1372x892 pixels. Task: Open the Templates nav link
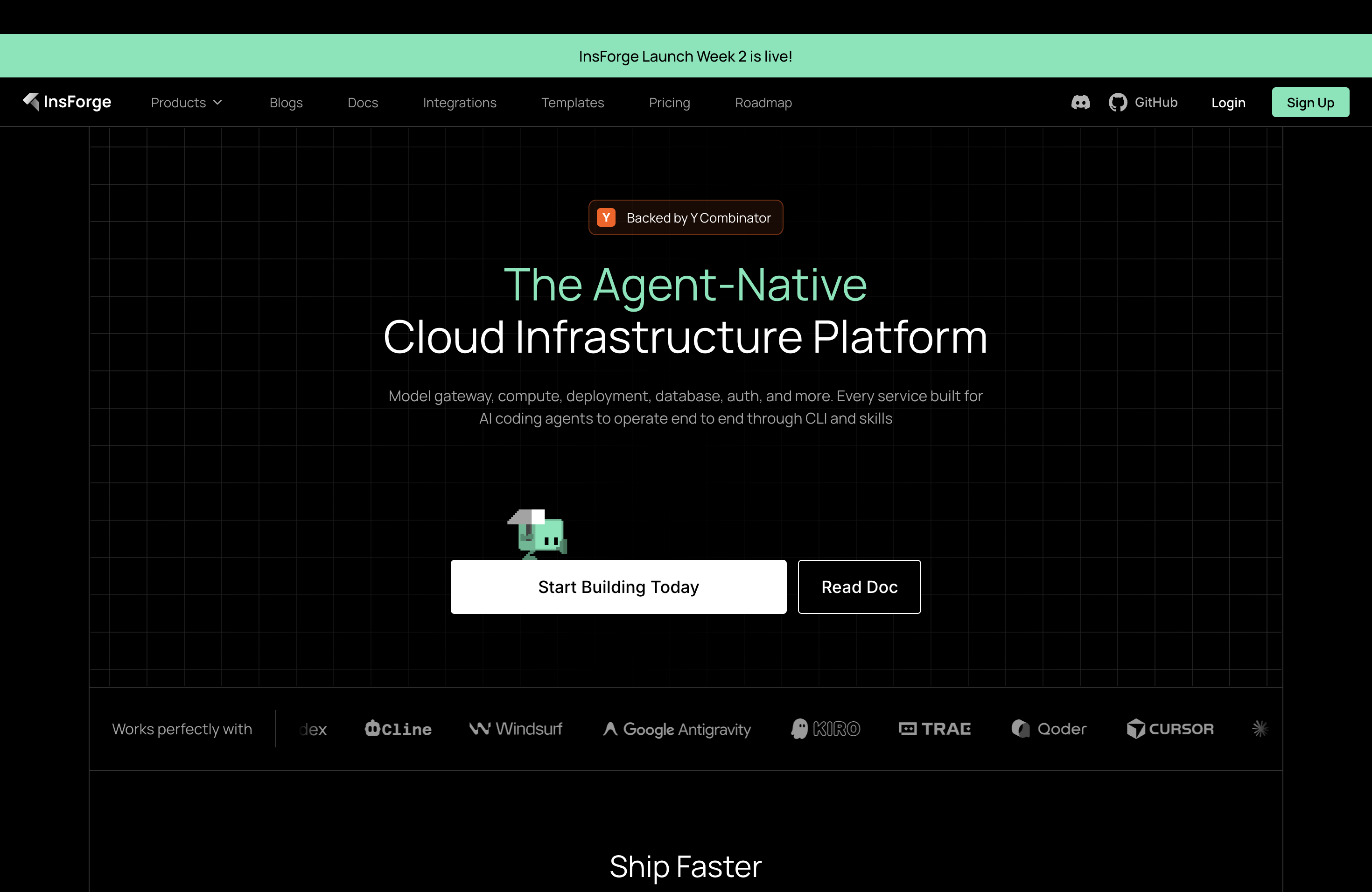pos(573,103)
